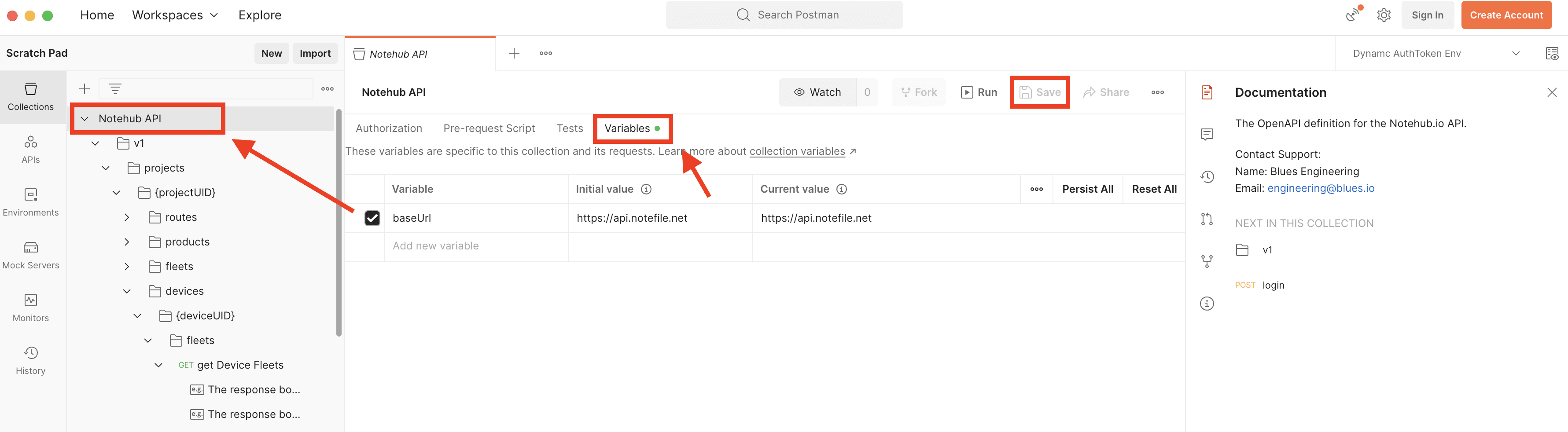
Task: Click the Watch button
Action: [817, 92]
